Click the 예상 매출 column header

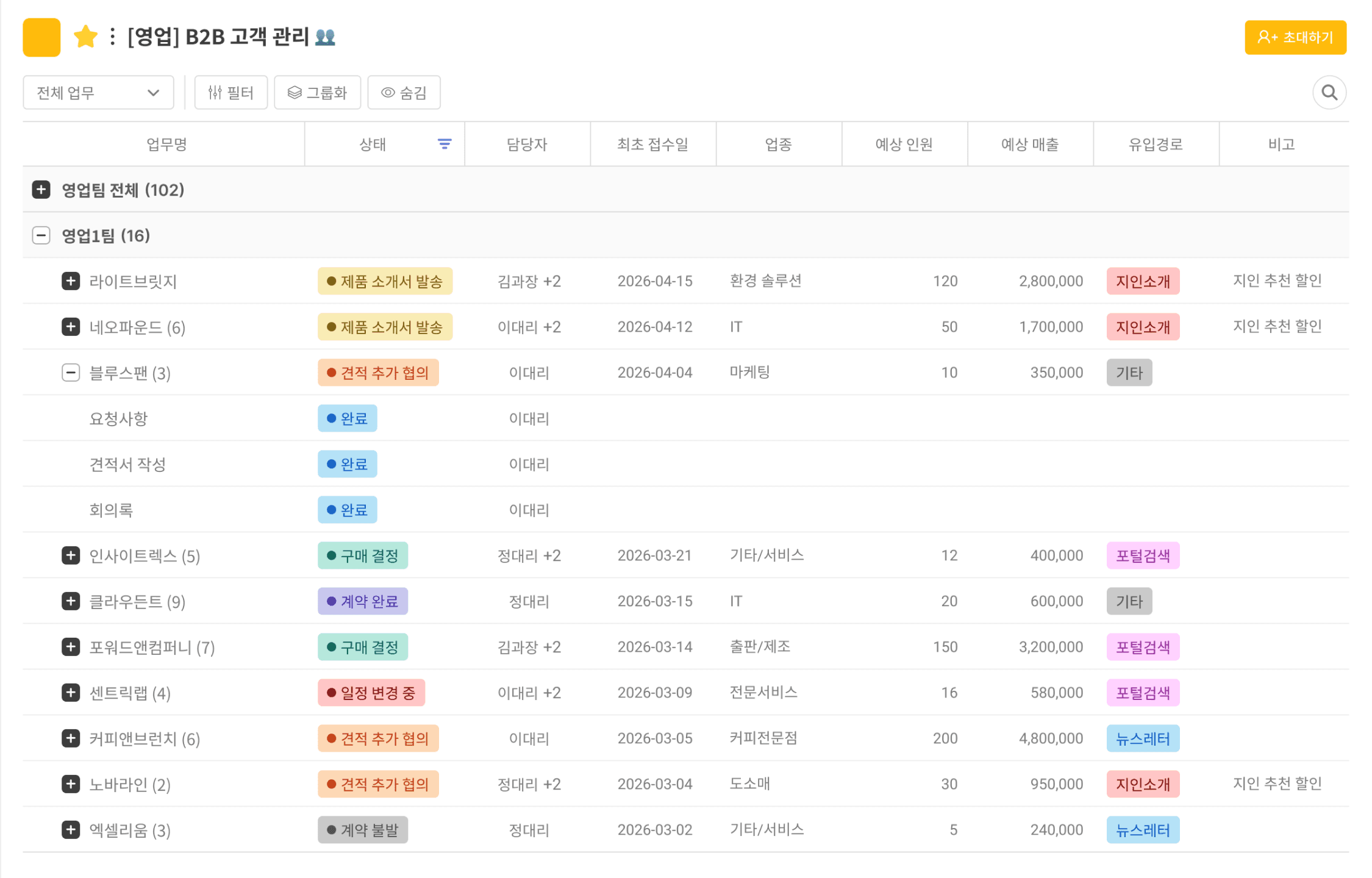(1029, 145)
